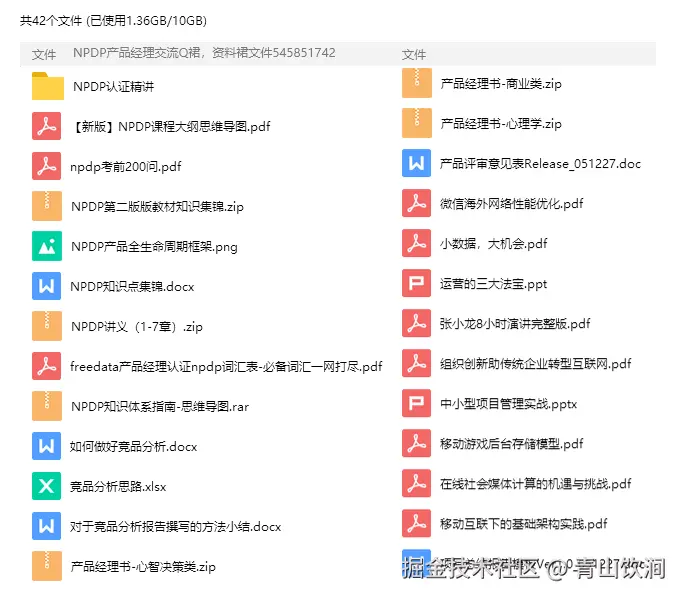Select file name 移动游戏后台存储模型.pdf
Viewport: 684px width, 599px height.
point(512,444)
